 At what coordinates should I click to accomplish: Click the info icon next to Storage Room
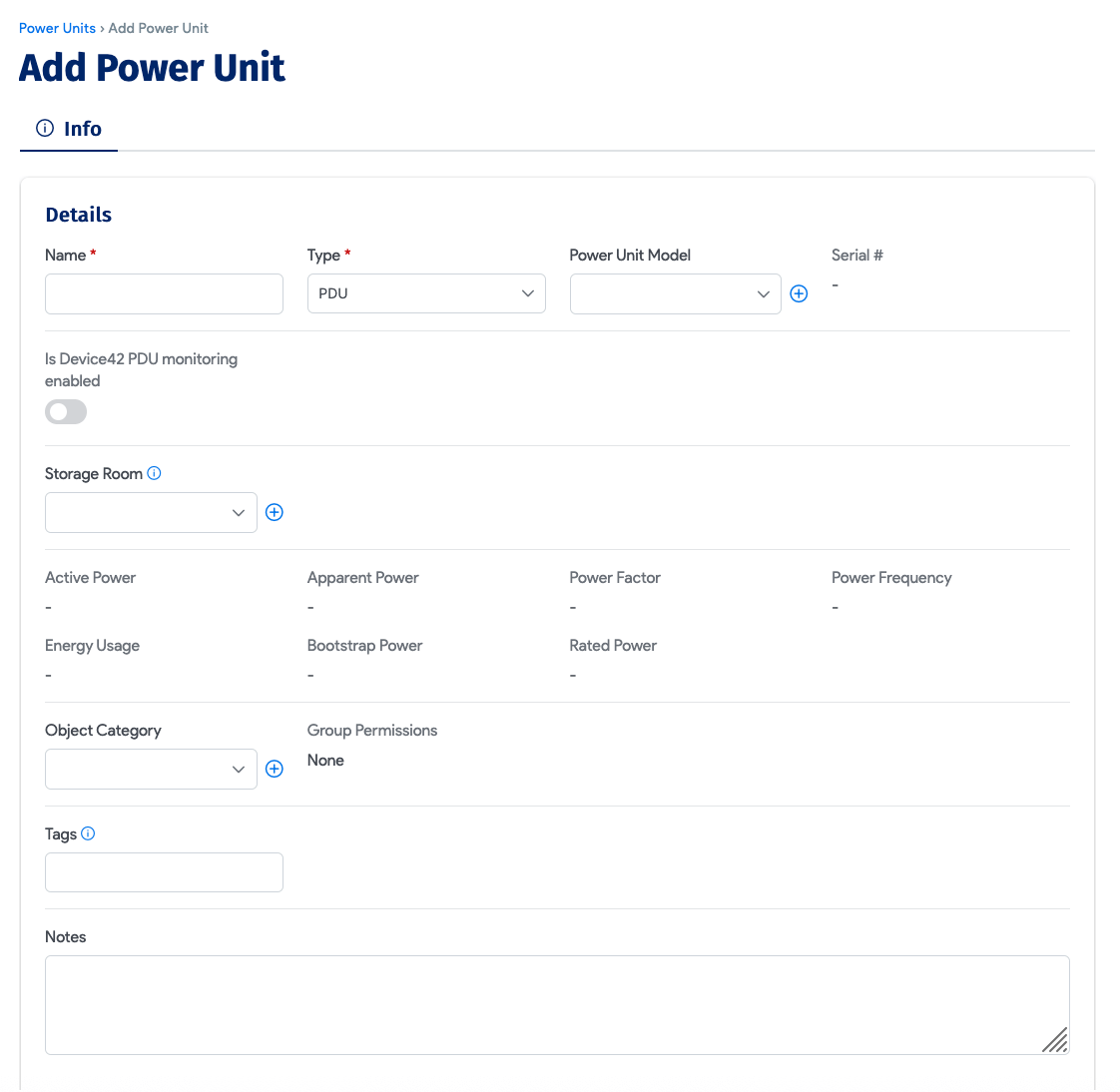(x=154, y=472)
